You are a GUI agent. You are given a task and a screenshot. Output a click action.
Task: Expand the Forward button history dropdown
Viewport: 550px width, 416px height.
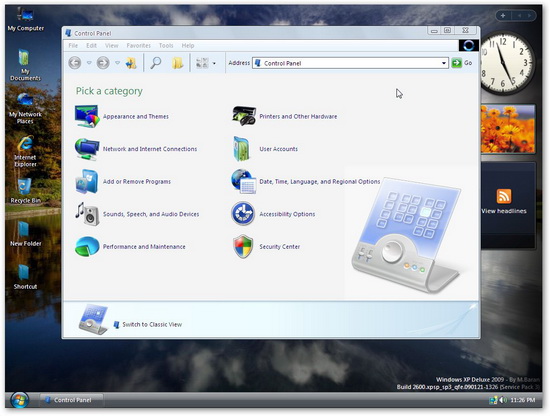click(x=118, y=63)
